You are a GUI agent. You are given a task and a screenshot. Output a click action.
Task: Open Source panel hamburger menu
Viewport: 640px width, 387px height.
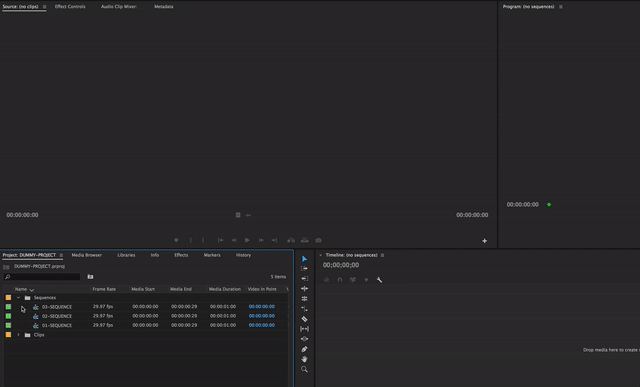[x=44, y=7]
